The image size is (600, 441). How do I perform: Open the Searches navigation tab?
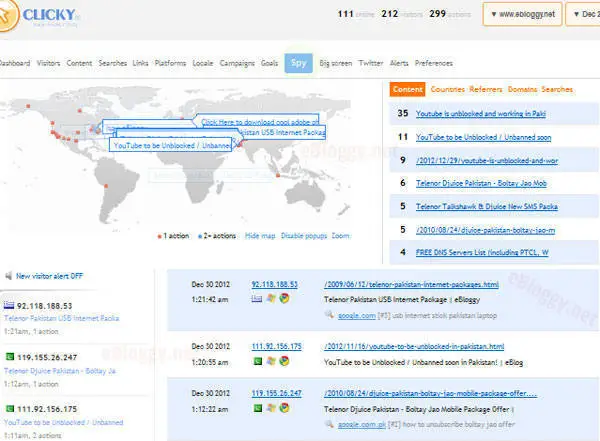click(112, 63)
